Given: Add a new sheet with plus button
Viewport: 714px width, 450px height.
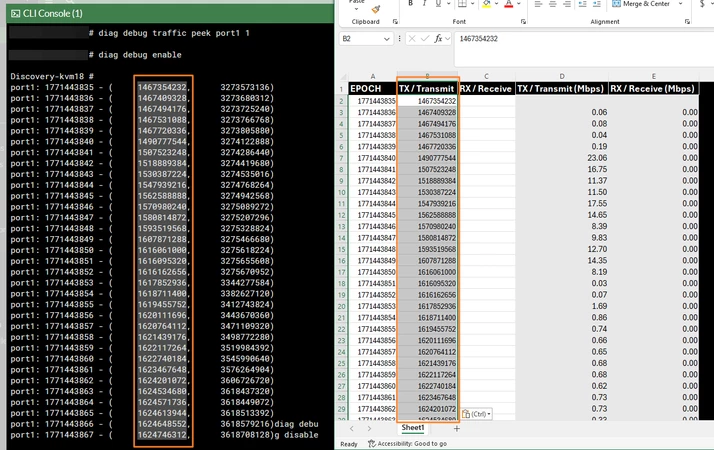Looking at the screenshot, I should click(x=457, y=428).
